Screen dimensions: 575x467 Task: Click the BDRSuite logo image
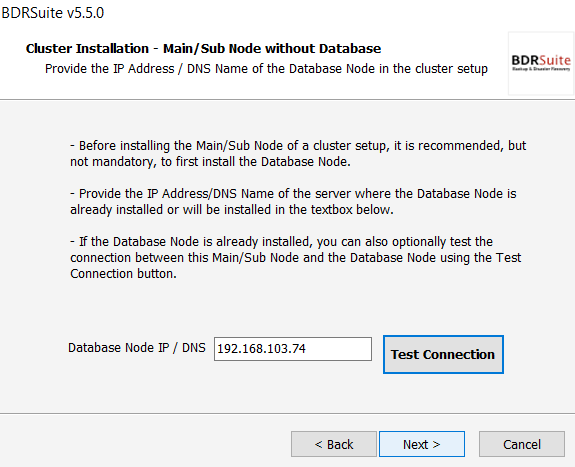[x=541, y=63]
